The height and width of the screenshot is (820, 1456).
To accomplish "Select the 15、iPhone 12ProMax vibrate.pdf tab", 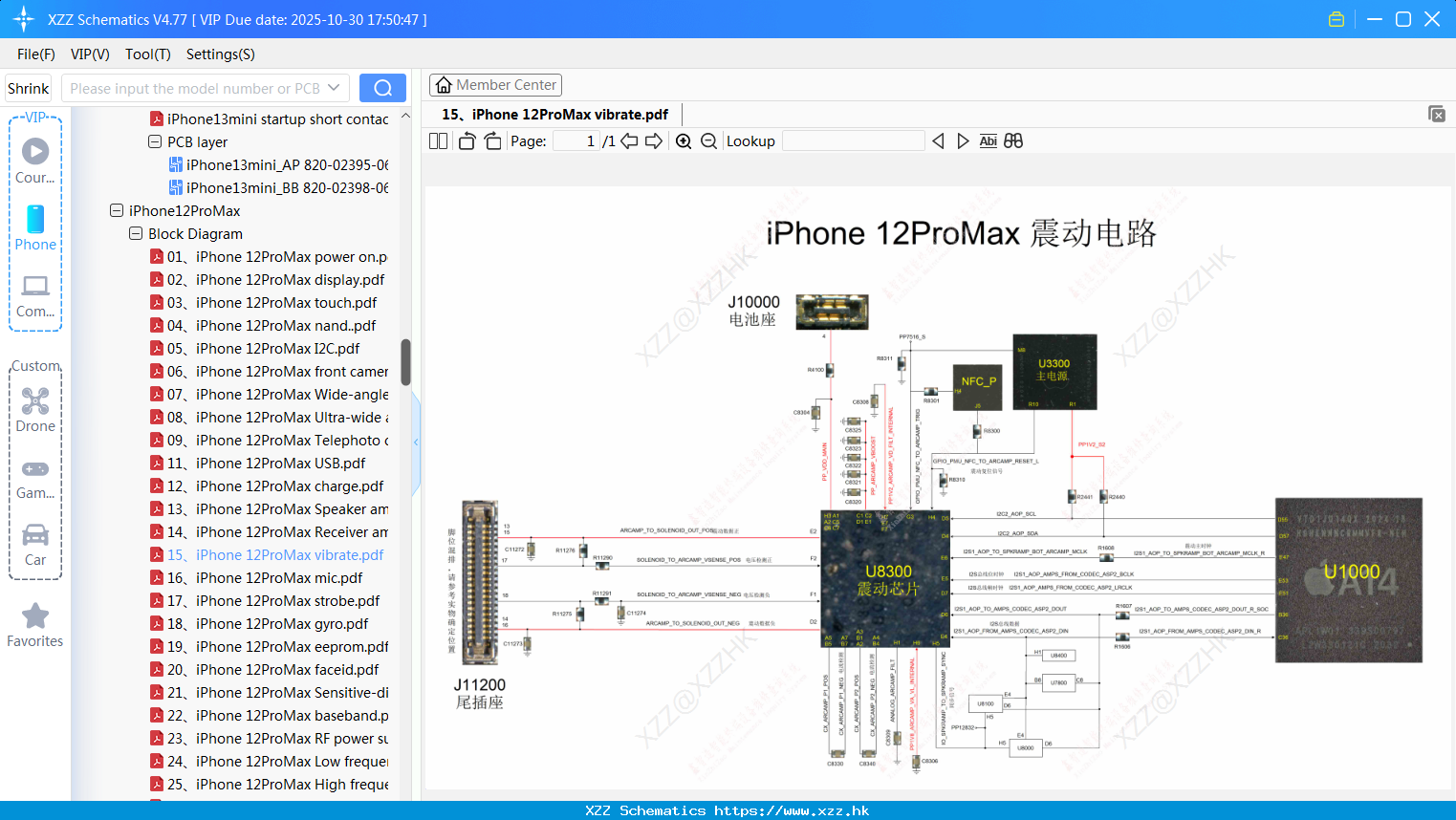I will [555, 115].
